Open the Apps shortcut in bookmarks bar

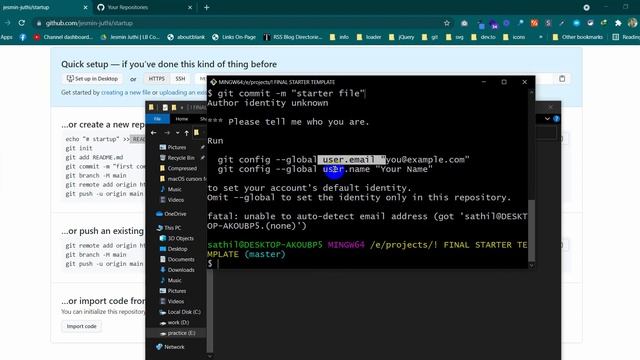pos(7,37)
